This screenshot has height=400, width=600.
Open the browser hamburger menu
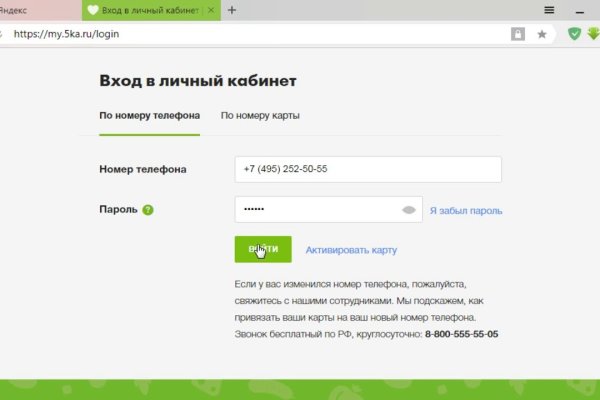[550, 10]
